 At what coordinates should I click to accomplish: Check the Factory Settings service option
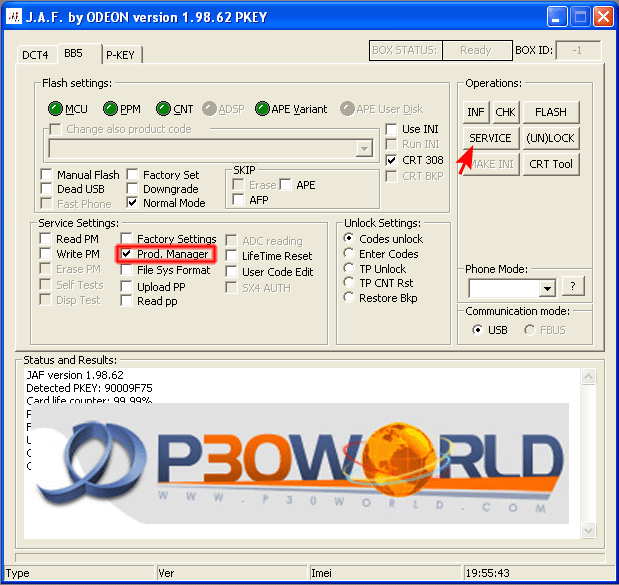[126, 238]
